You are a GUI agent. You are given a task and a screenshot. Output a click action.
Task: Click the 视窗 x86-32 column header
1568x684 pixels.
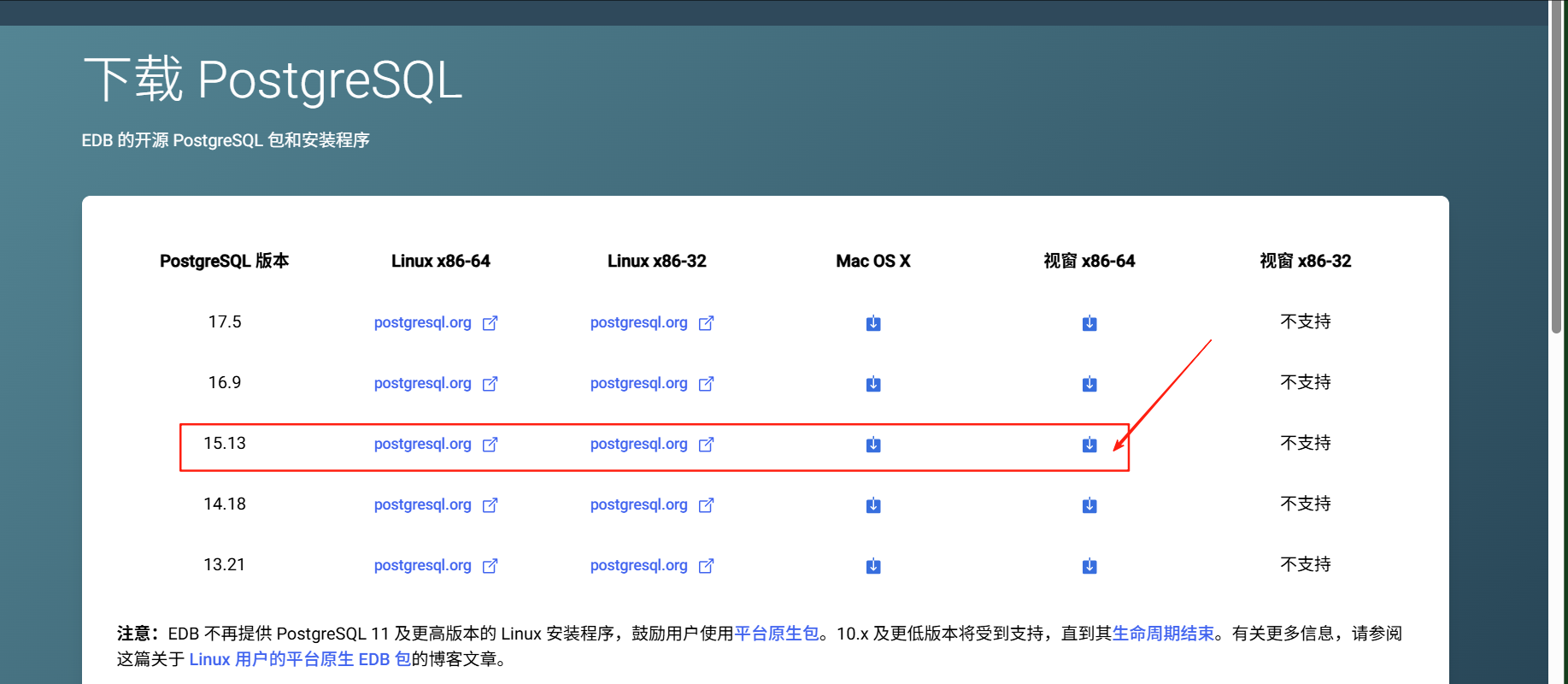[1306, 262]
